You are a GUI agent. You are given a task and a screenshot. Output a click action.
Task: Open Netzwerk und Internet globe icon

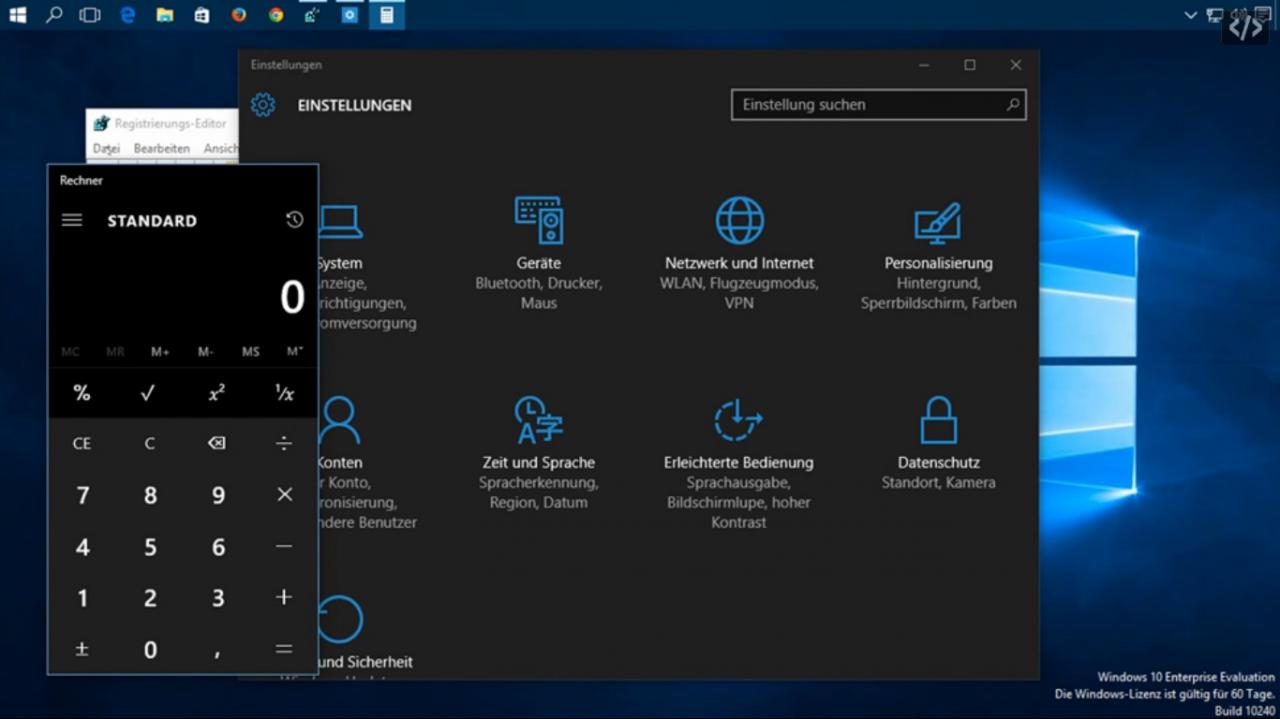click(739, 220)
